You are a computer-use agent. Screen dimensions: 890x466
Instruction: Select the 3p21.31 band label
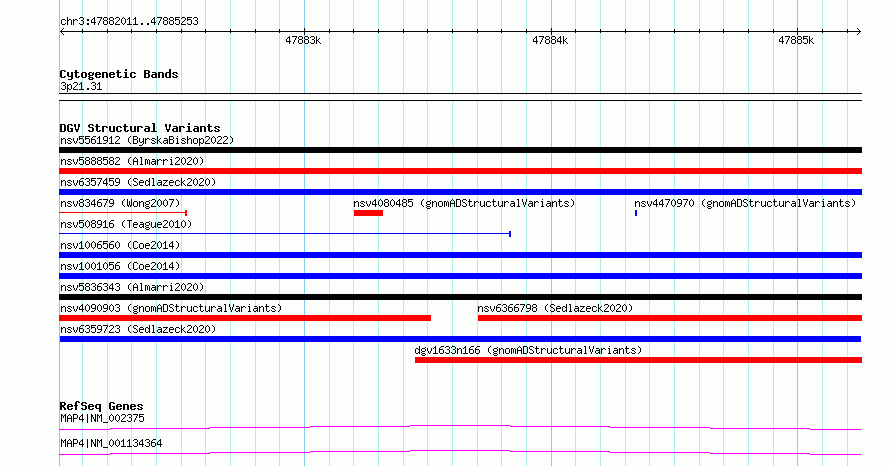[81, 86]
